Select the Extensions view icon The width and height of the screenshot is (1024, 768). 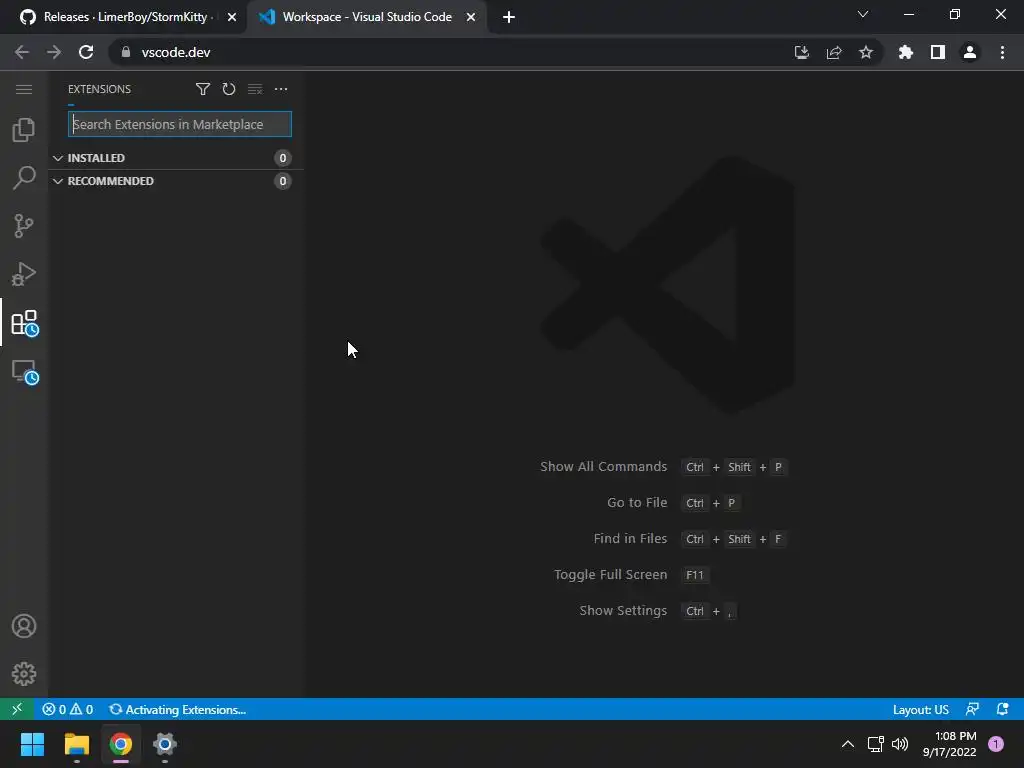pos(25,323)
